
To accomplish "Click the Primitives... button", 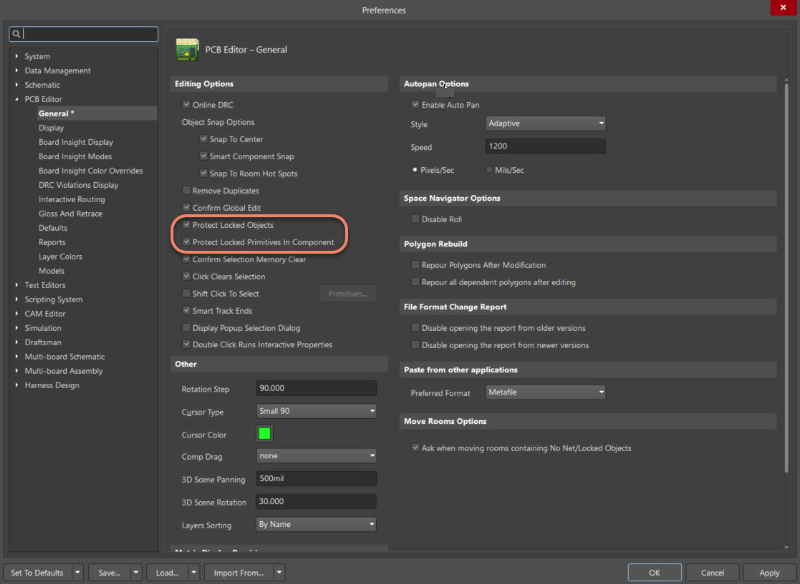I will click(x=348, y=293).
